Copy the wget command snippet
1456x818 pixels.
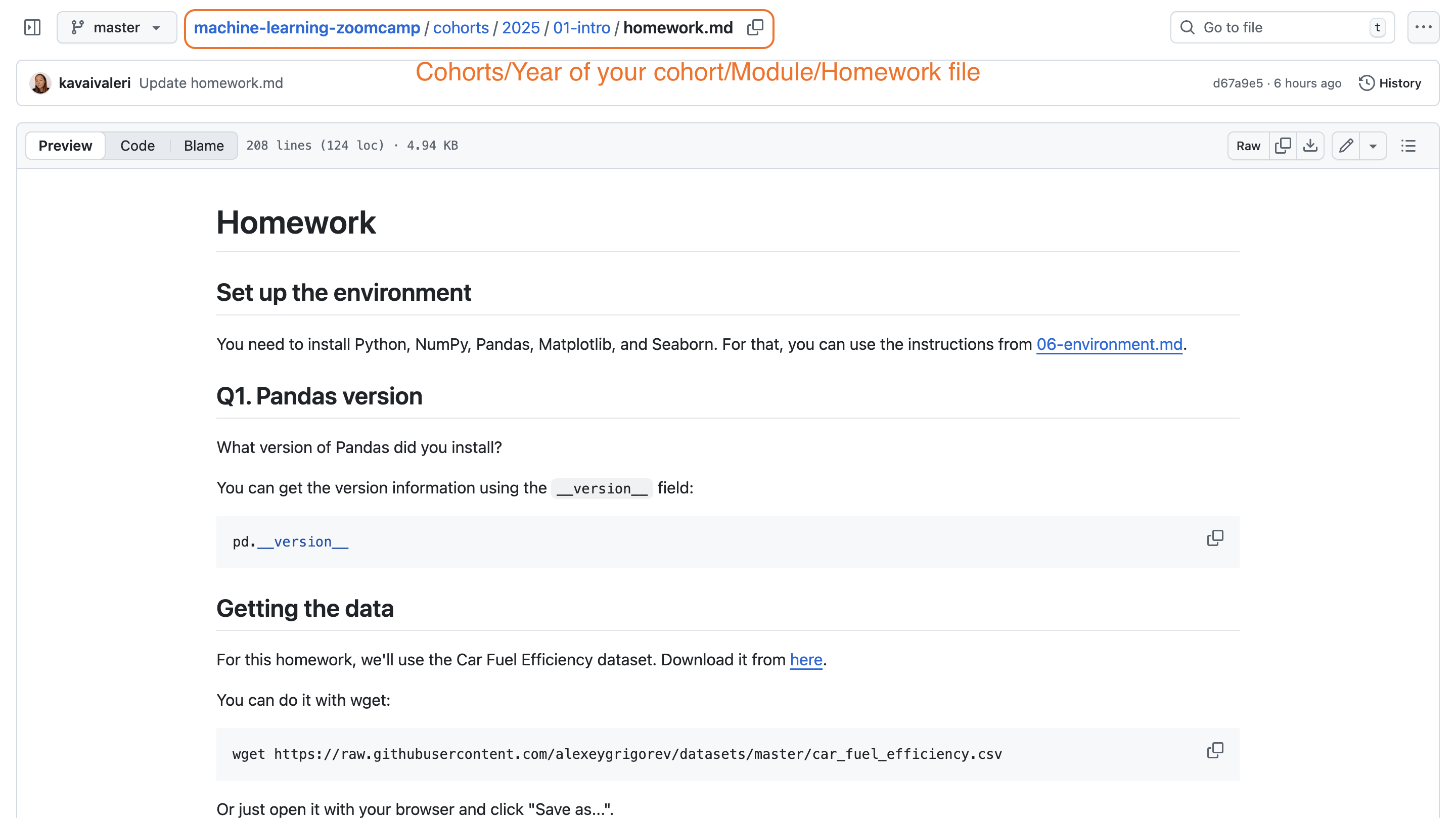(1215, 750)
